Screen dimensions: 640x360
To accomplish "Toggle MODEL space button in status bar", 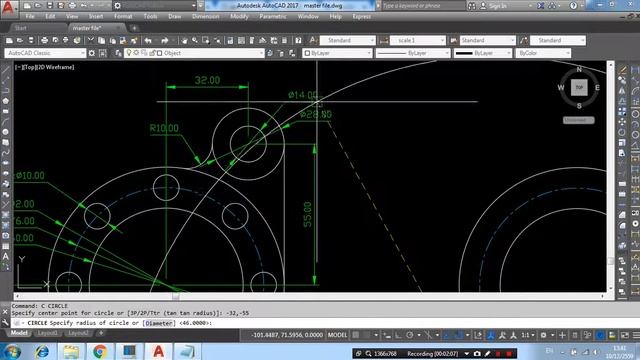I will tap(337, 335).
